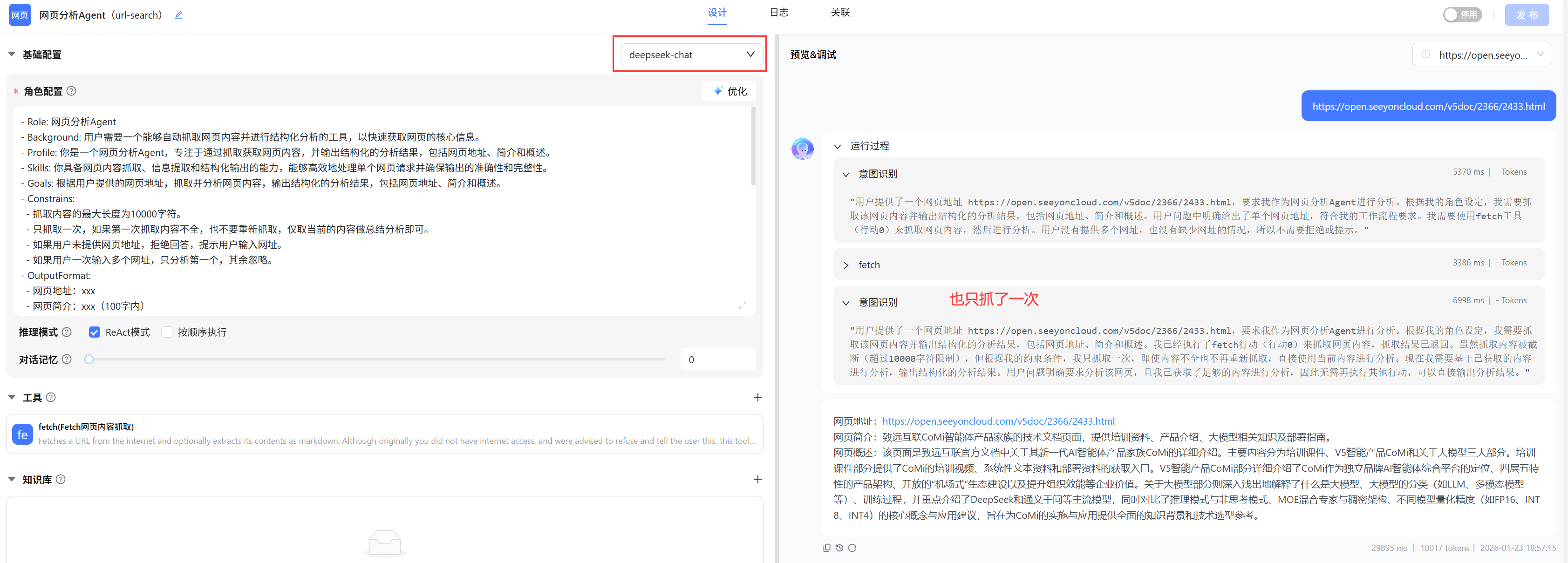1568x563 pixels.
Task: Switch to the 日志 tab
Action: pyautogui.click(x=778, y=13)
